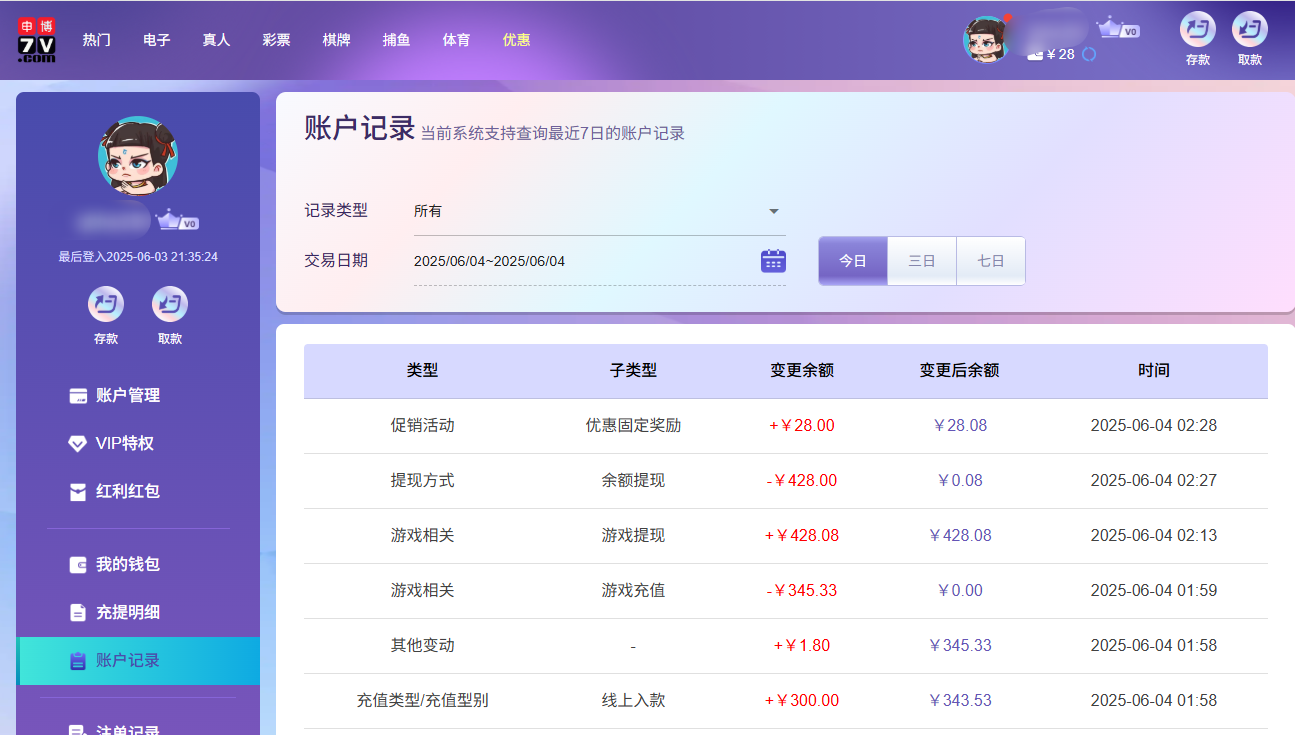Viewport: 1295px width, 735px height.
Task: Switch the date filter to 七日
Action: click(x=989, y=260)
